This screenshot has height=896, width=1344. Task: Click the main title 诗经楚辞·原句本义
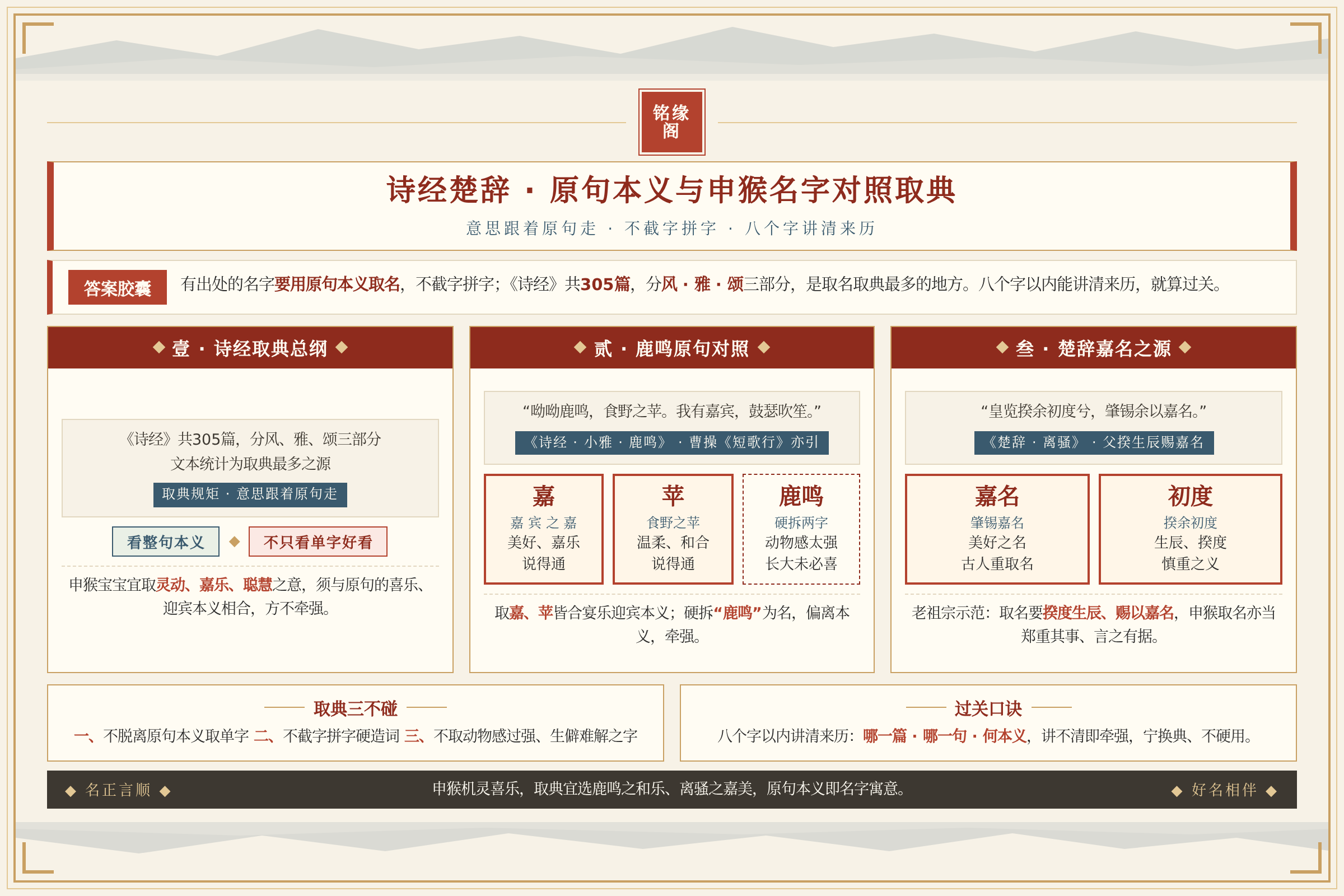(671, 190)
